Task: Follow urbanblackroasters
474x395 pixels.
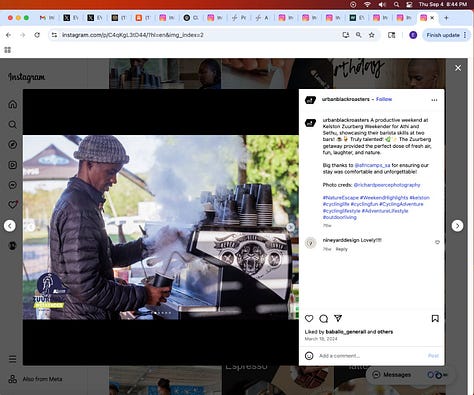Action: pos(384,99)
